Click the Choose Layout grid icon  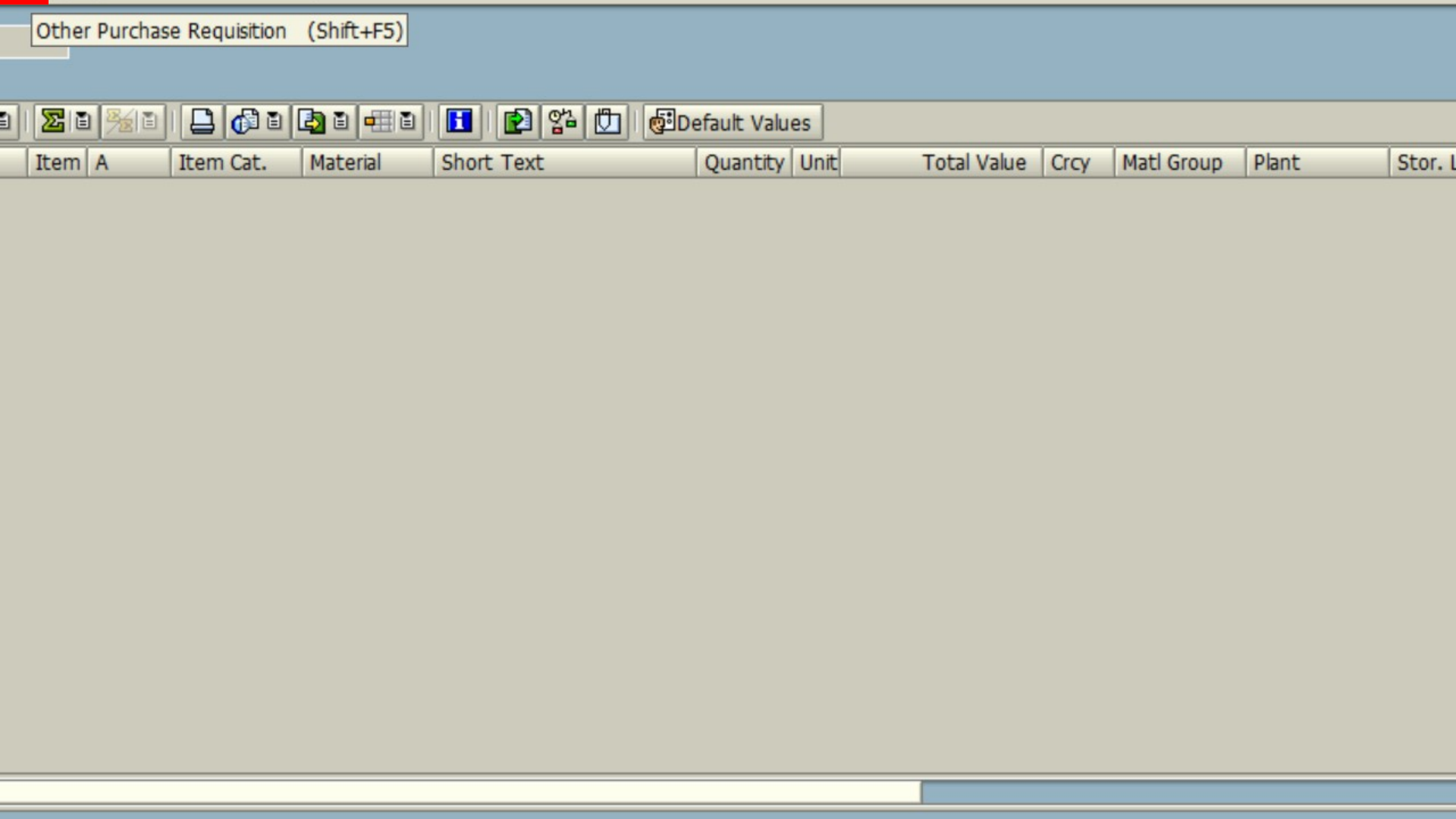378,121
